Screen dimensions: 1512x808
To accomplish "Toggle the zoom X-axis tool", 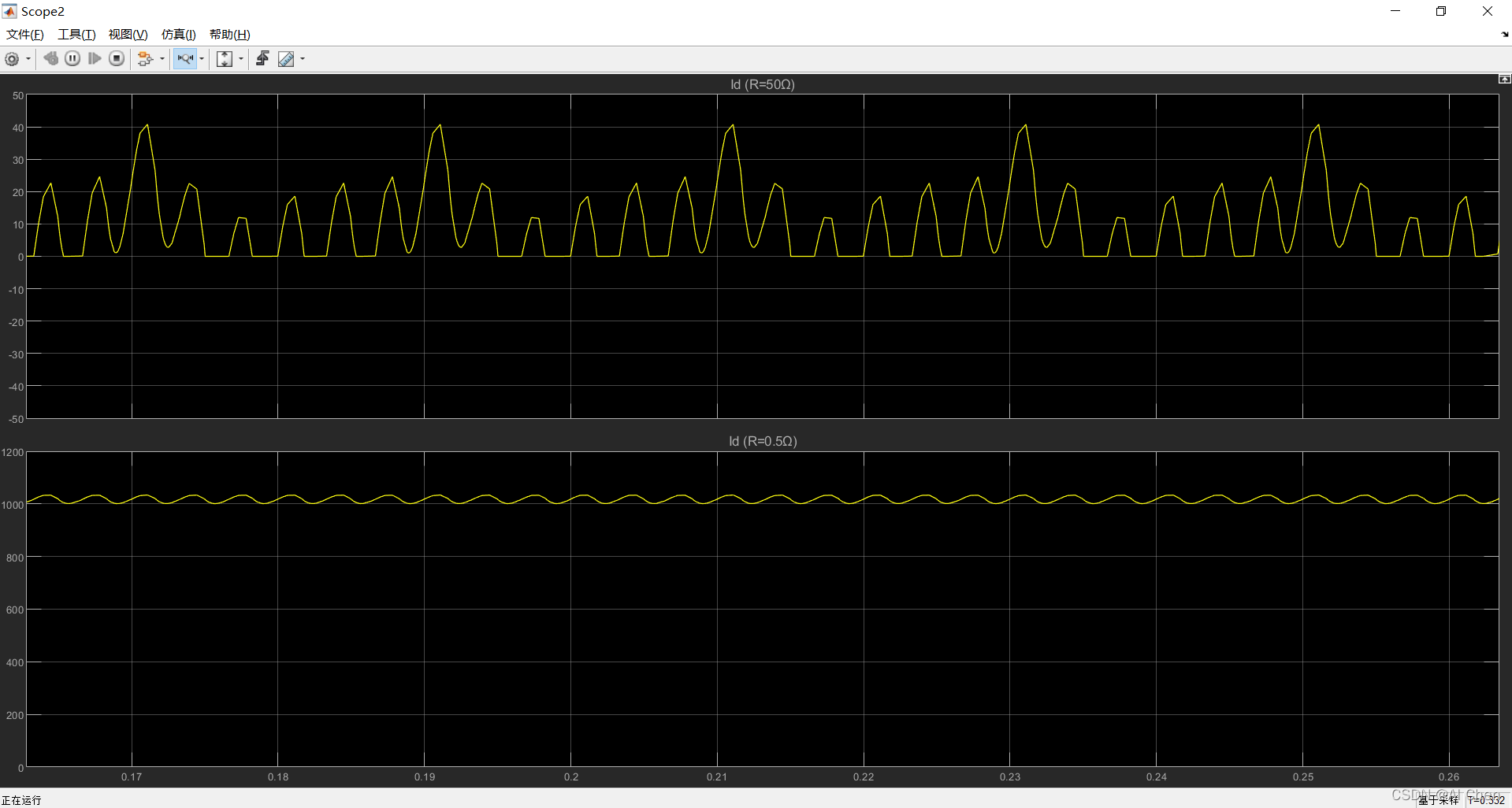I will tap(185, 58).
